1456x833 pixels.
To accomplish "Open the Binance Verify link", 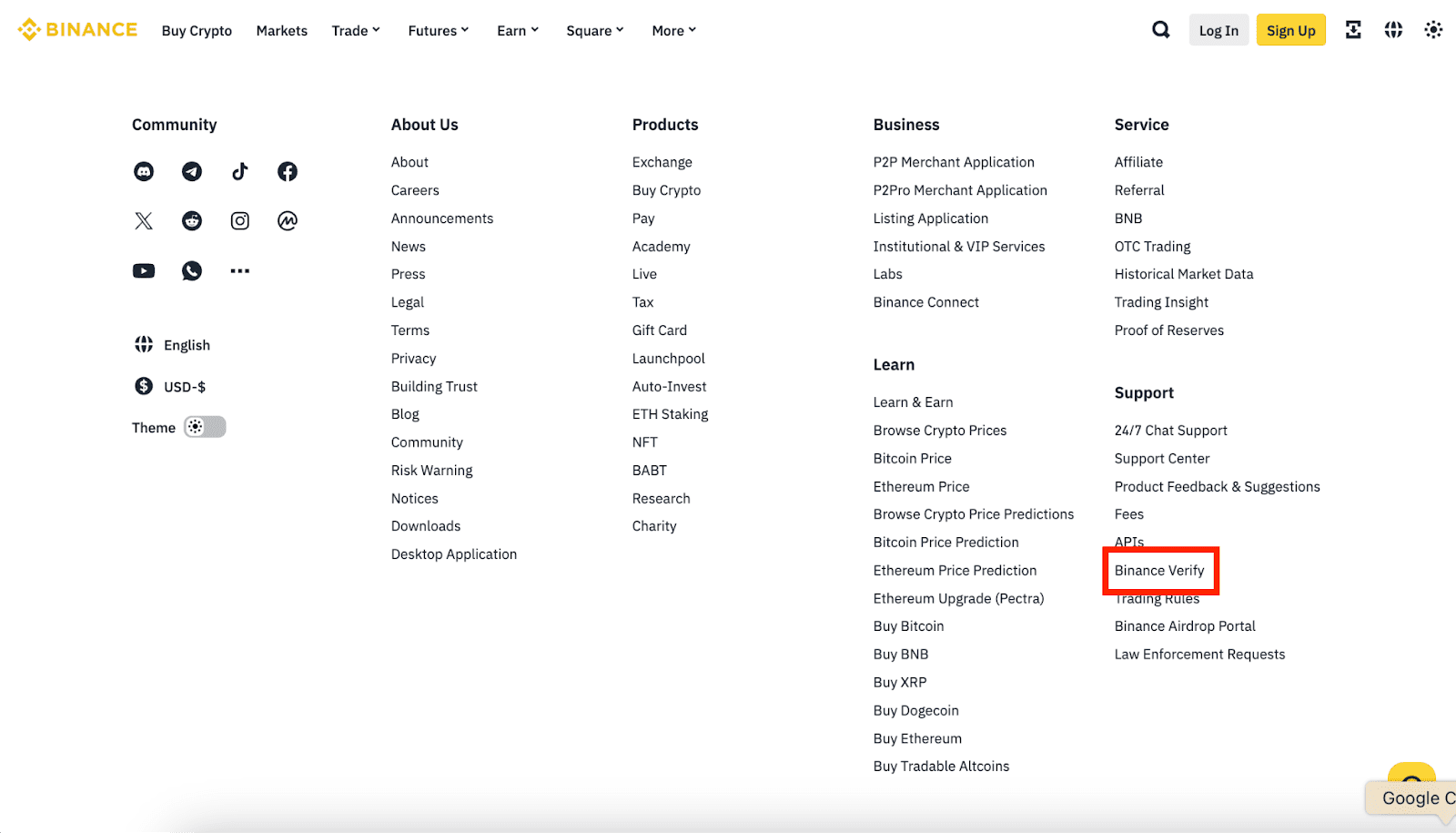I will pos(1159,571).
